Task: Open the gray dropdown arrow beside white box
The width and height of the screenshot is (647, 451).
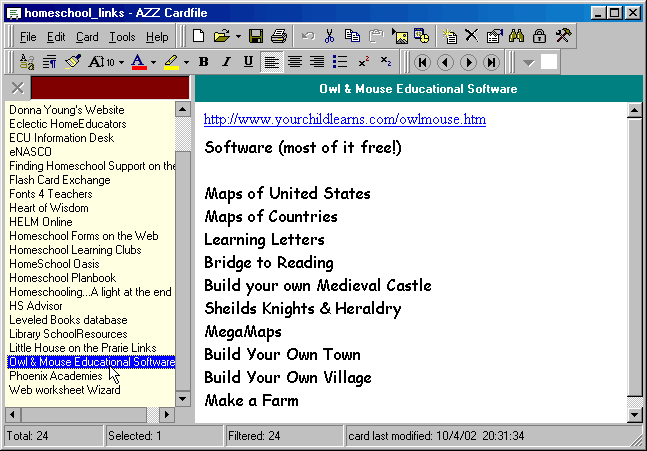Action: 529,63
